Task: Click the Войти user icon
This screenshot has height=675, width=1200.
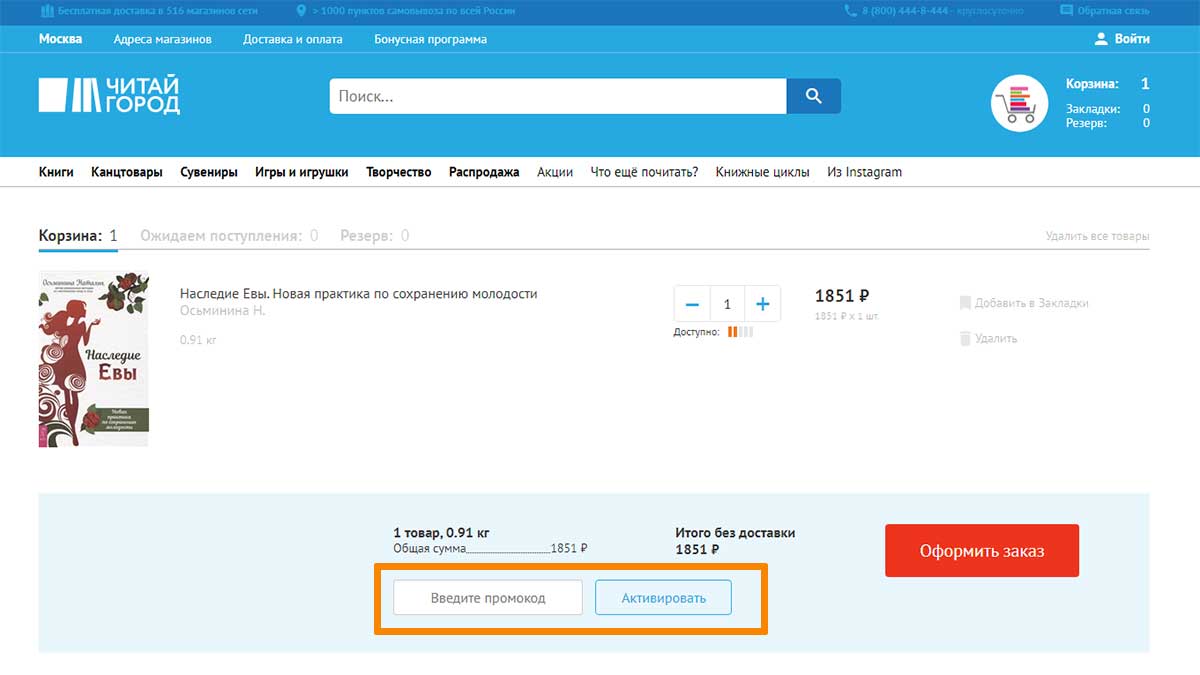Action: click(x=1101, y=39)
